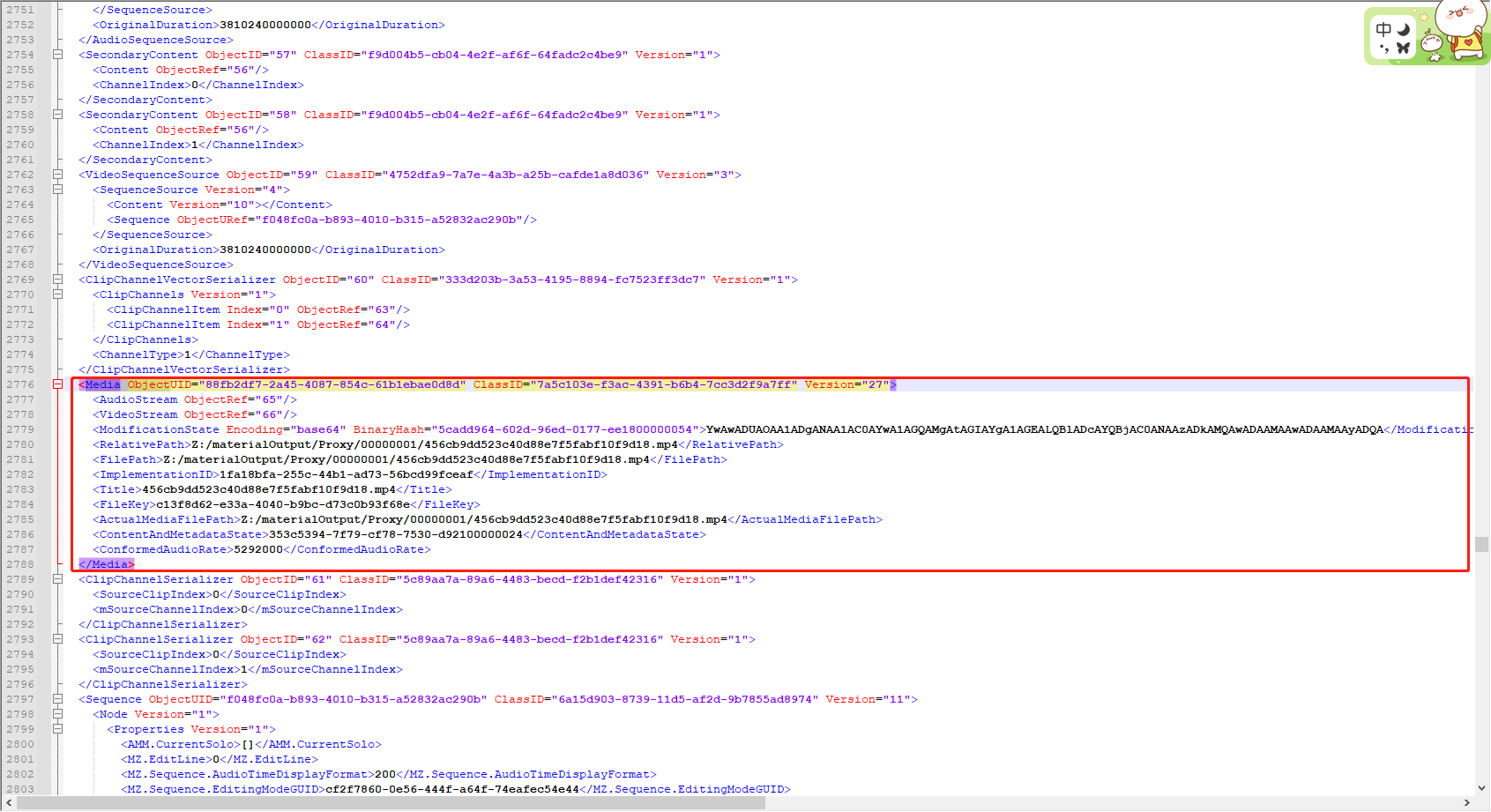Toggle half-width mode via the moon icon
Image resolution: width=1491 pixels, height=812 pixels.
tap(1403, 30)
